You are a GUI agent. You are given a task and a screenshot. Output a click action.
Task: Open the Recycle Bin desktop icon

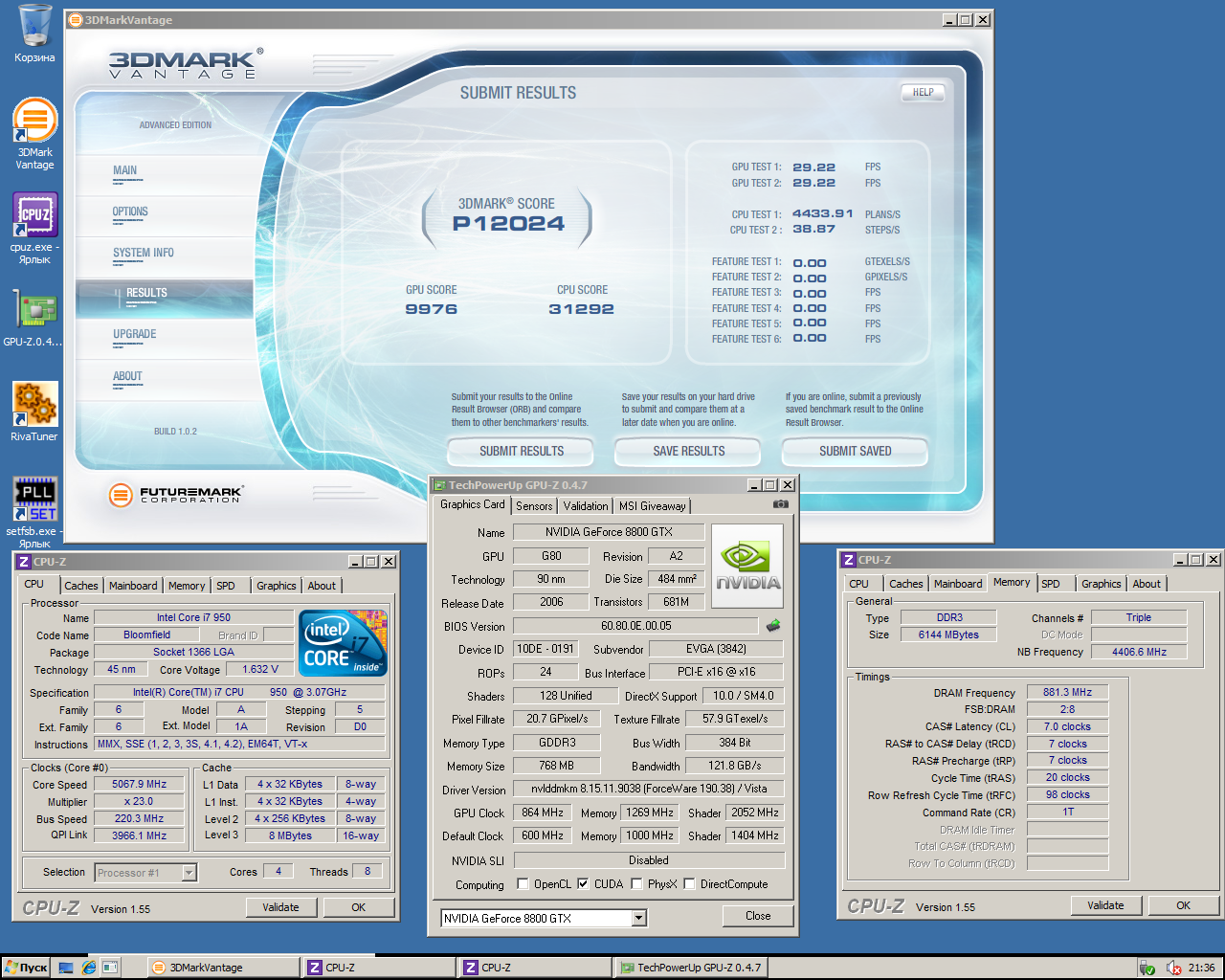(x=34, y=33)
